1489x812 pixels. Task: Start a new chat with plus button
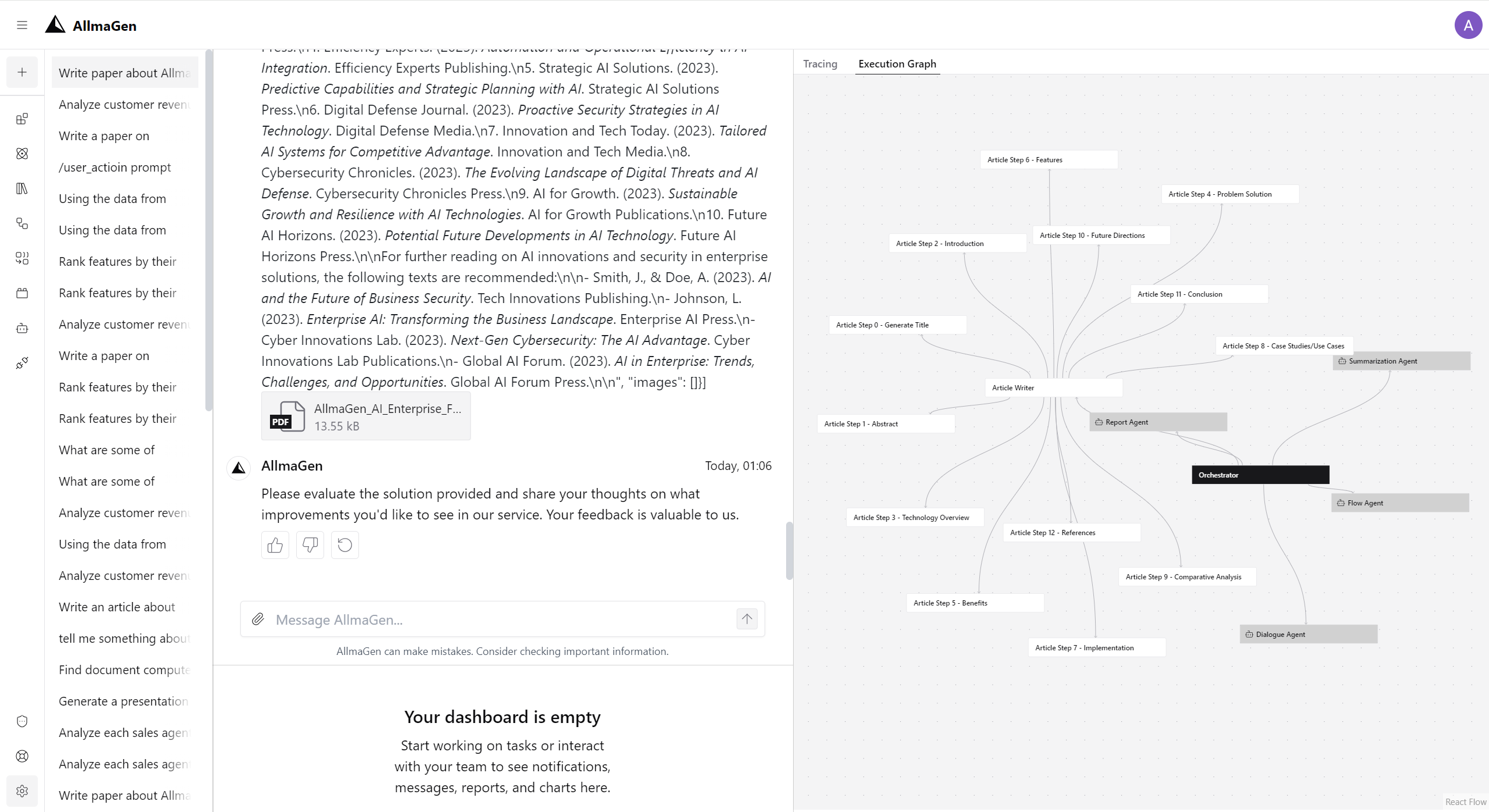click(x=22, y=72)
